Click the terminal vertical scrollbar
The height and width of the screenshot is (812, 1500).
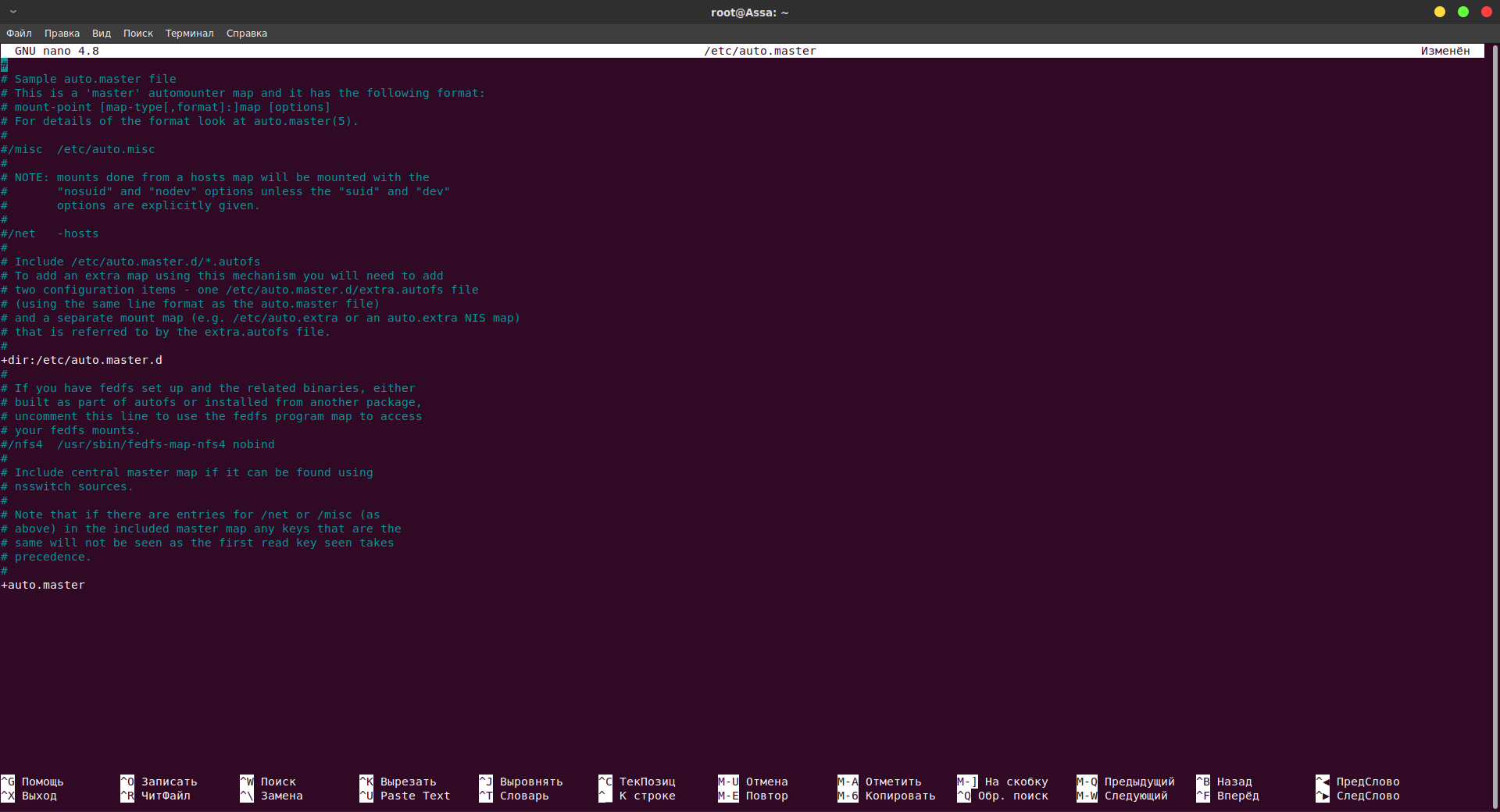(1495, 426)
